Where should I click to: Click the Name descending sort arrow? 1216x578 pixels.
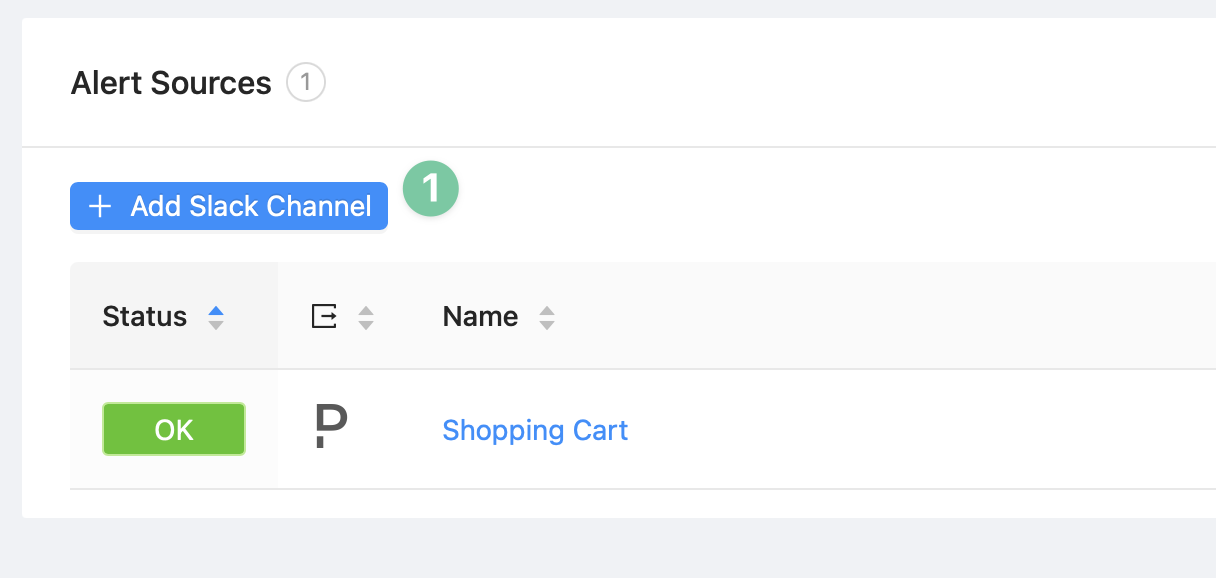546,325
